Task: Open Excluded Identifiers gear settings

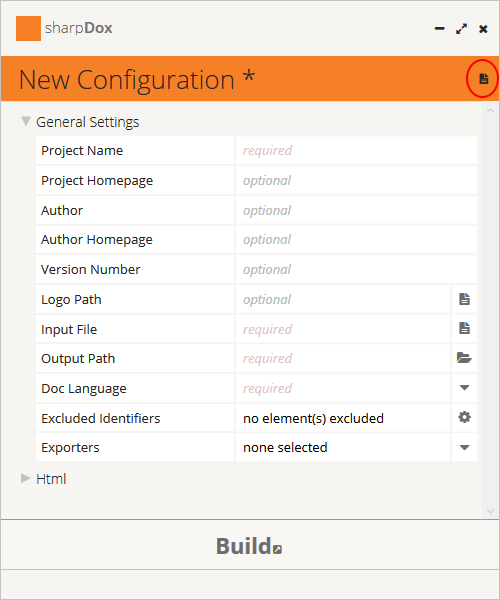Action: click(464, 417)
